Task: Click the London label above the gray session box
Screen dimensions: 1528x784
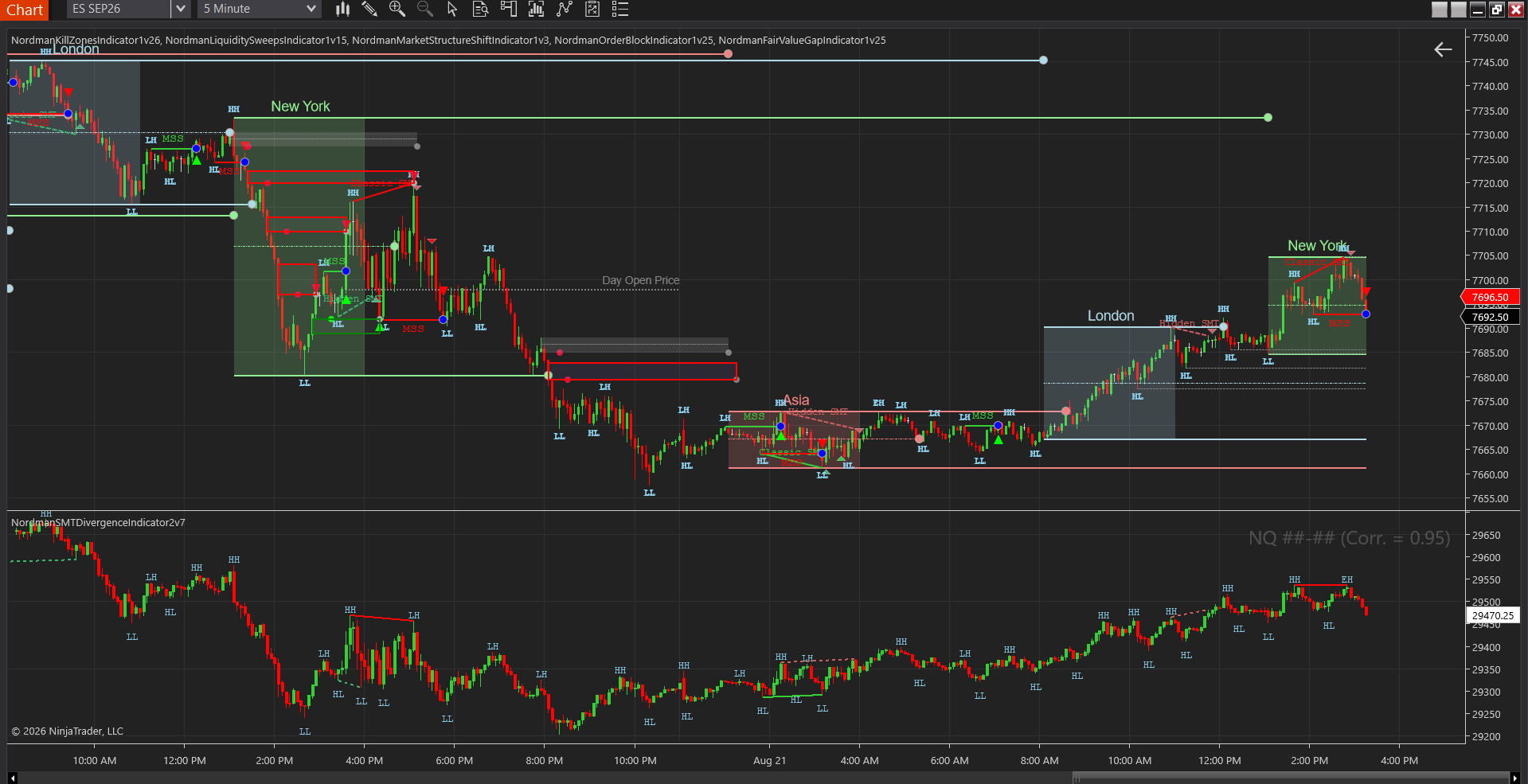Action: point(1111,316)
